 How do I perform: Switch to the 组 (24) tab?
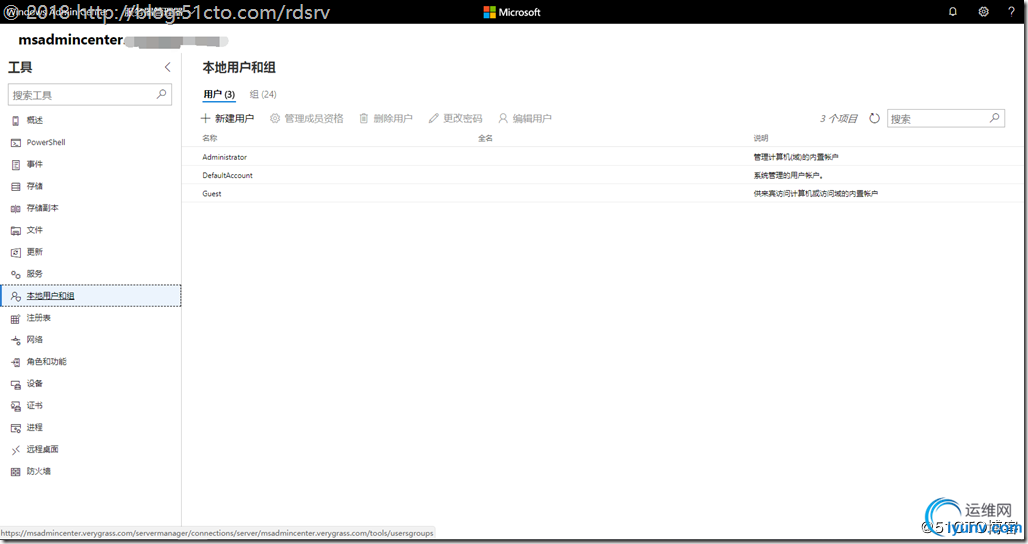point(263,94)
